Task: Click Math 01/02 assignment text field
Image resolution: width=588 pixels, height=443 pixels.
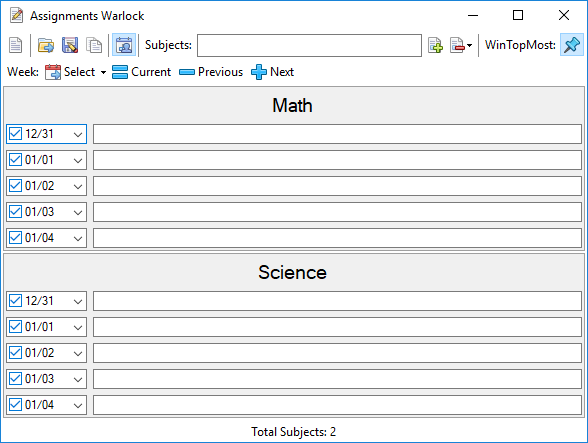Action: pyautogui.click(x=337, y=186)
